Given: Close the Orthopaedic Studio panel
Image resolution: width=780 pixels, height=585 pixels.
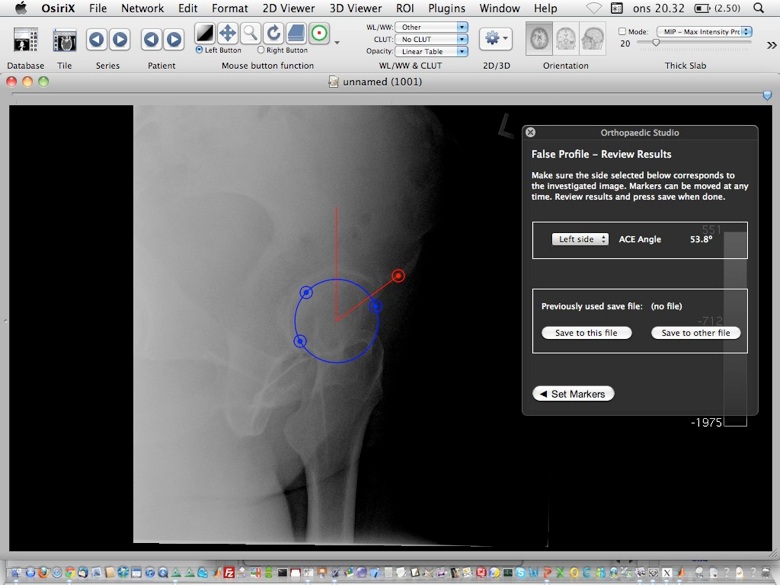Looking at the screenshot, I should (530, 132).
